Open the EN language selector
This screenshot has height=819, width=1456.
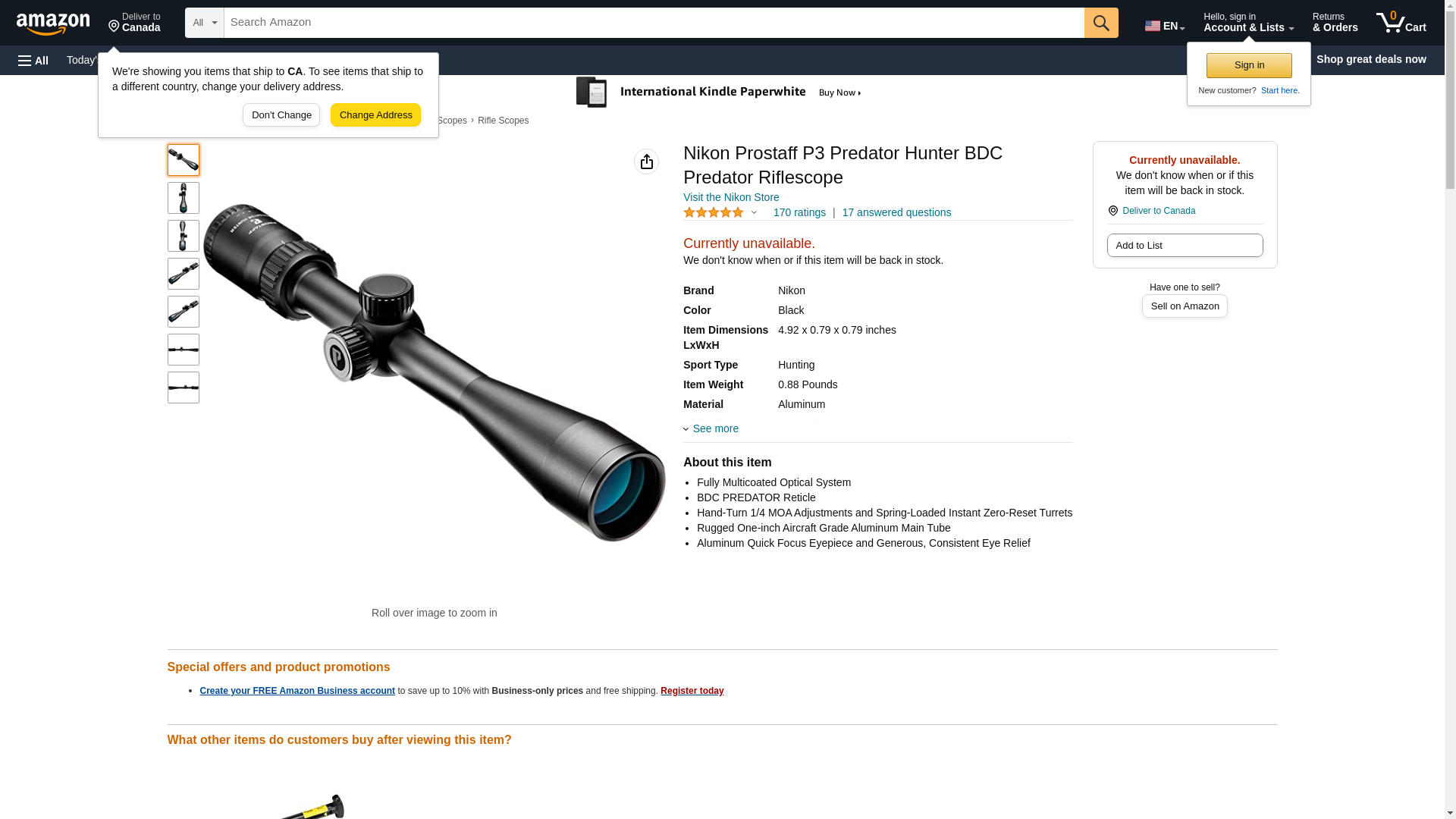click(1164, 26)
